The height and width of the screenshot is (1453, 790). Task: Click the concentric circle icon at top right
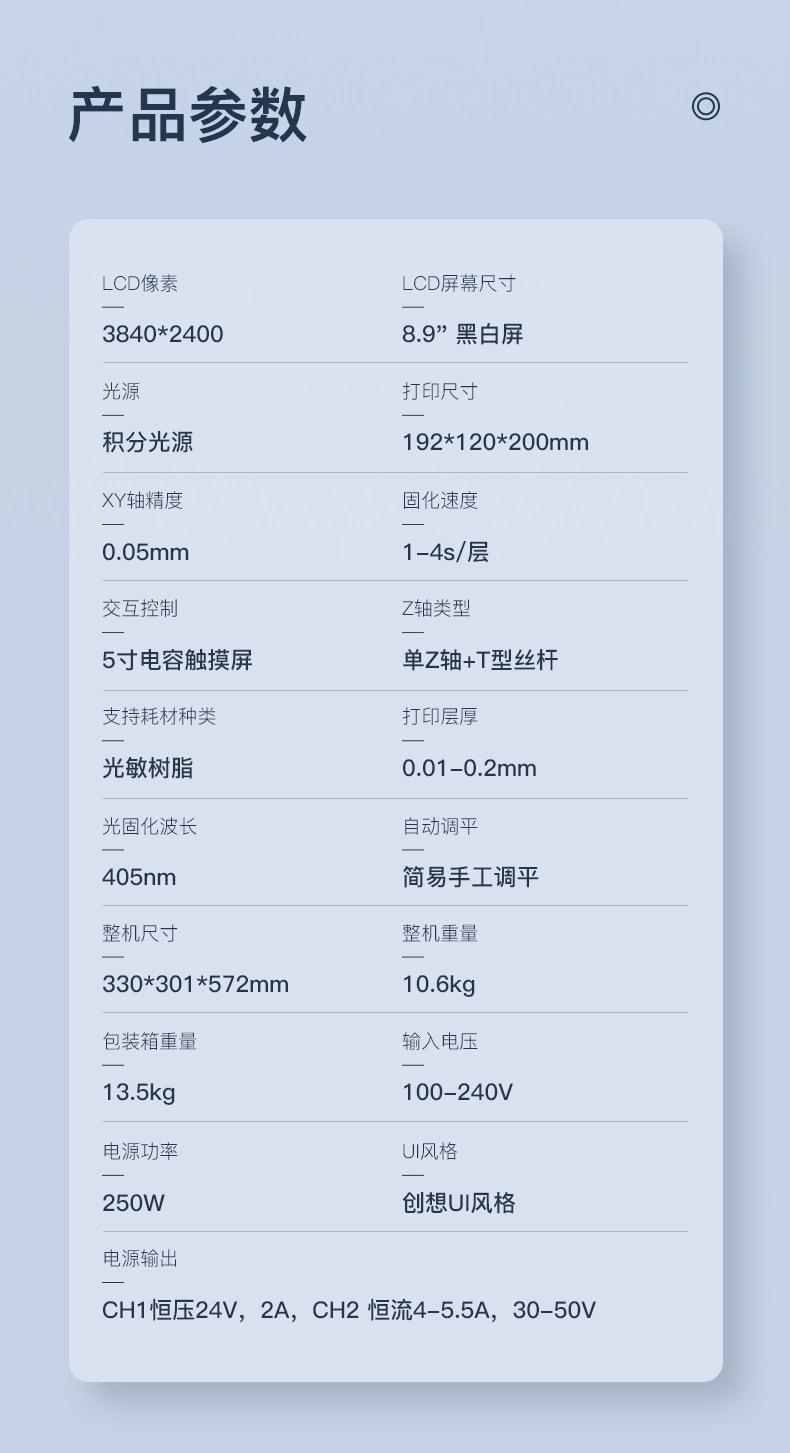705,106
